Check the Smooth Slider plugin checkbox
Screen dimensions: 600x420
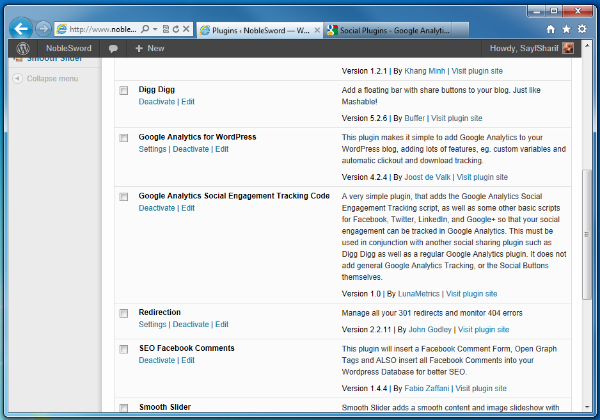[124, 408]
